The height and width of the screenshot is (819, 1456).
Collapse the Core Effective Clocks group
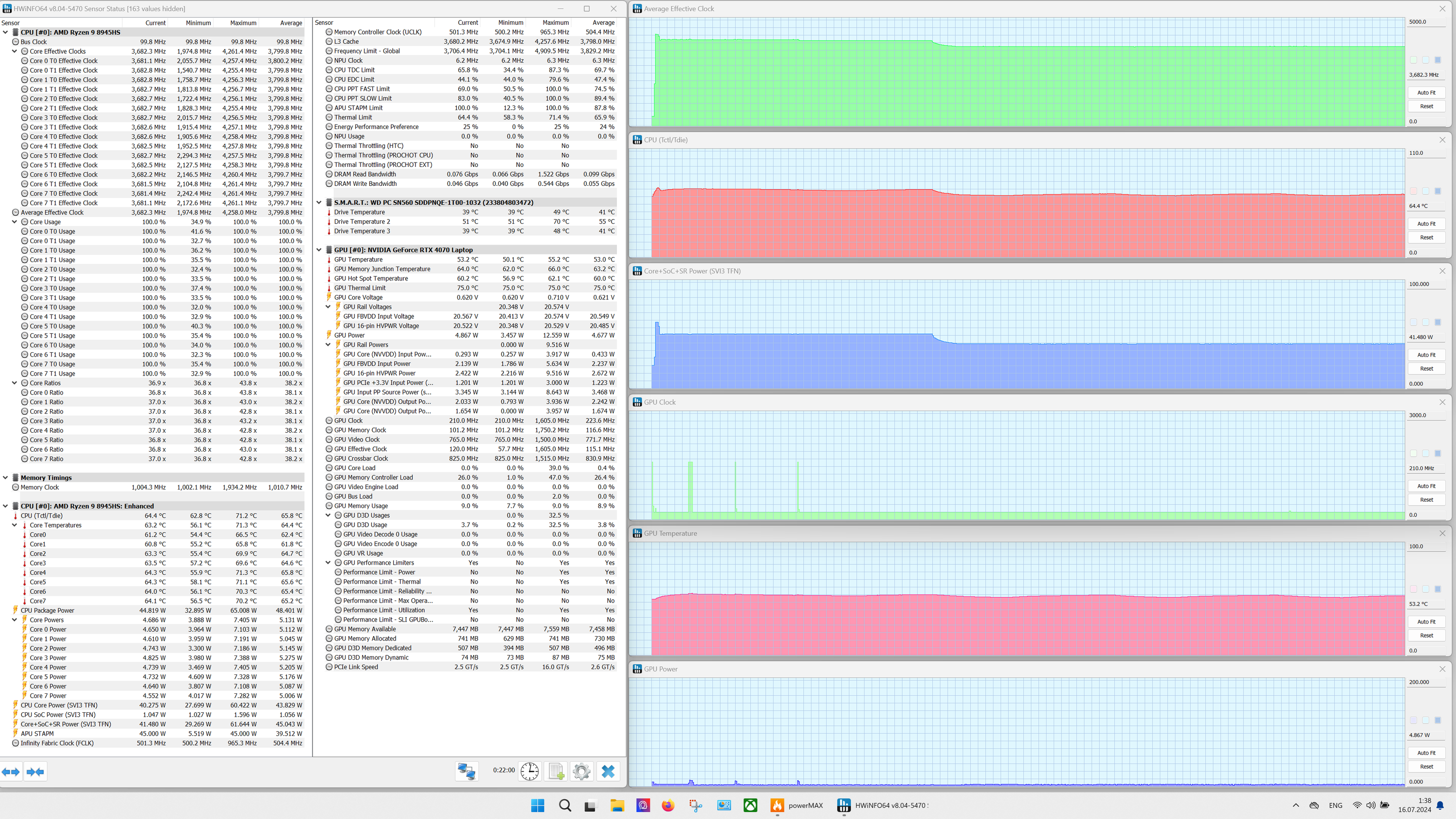pos(15,51)
